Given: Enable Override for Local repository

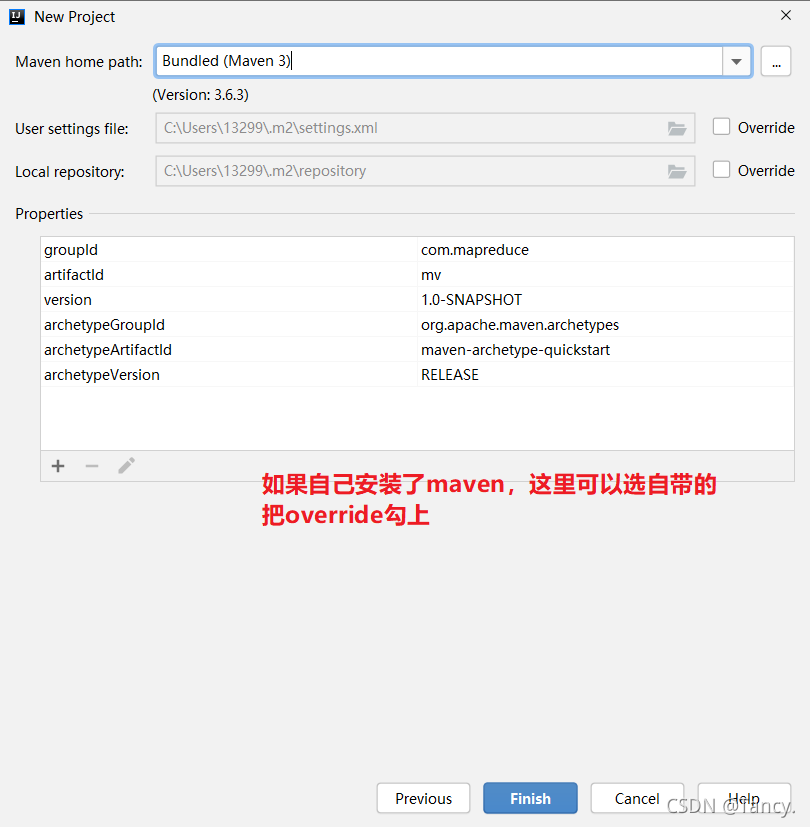Looking at the screenshot, I should click(x=721, y=170).
